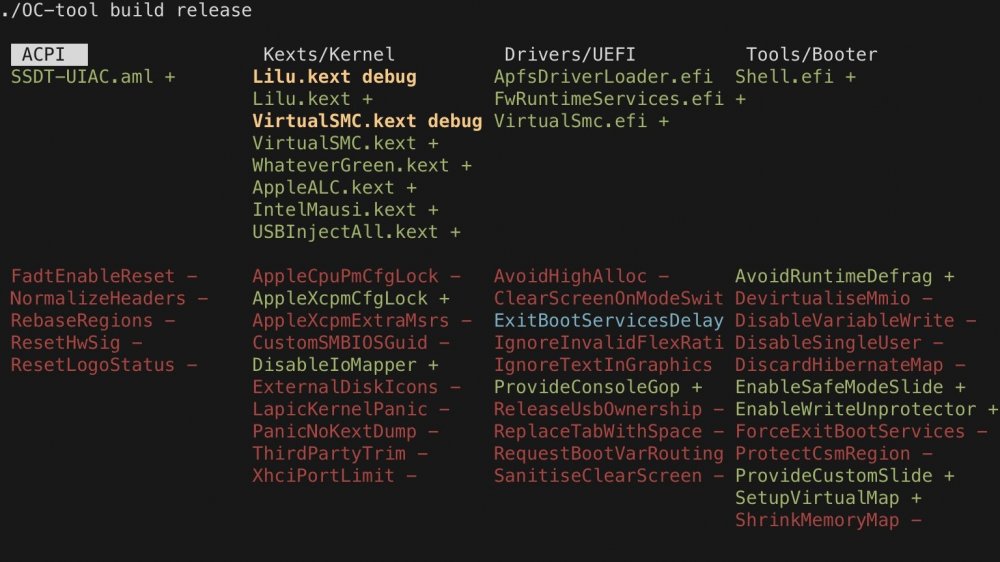The width and height of the screenshot is (1000, 562).
Task: Select the Tools/Booter column header
Action: [x=811, y=55]
